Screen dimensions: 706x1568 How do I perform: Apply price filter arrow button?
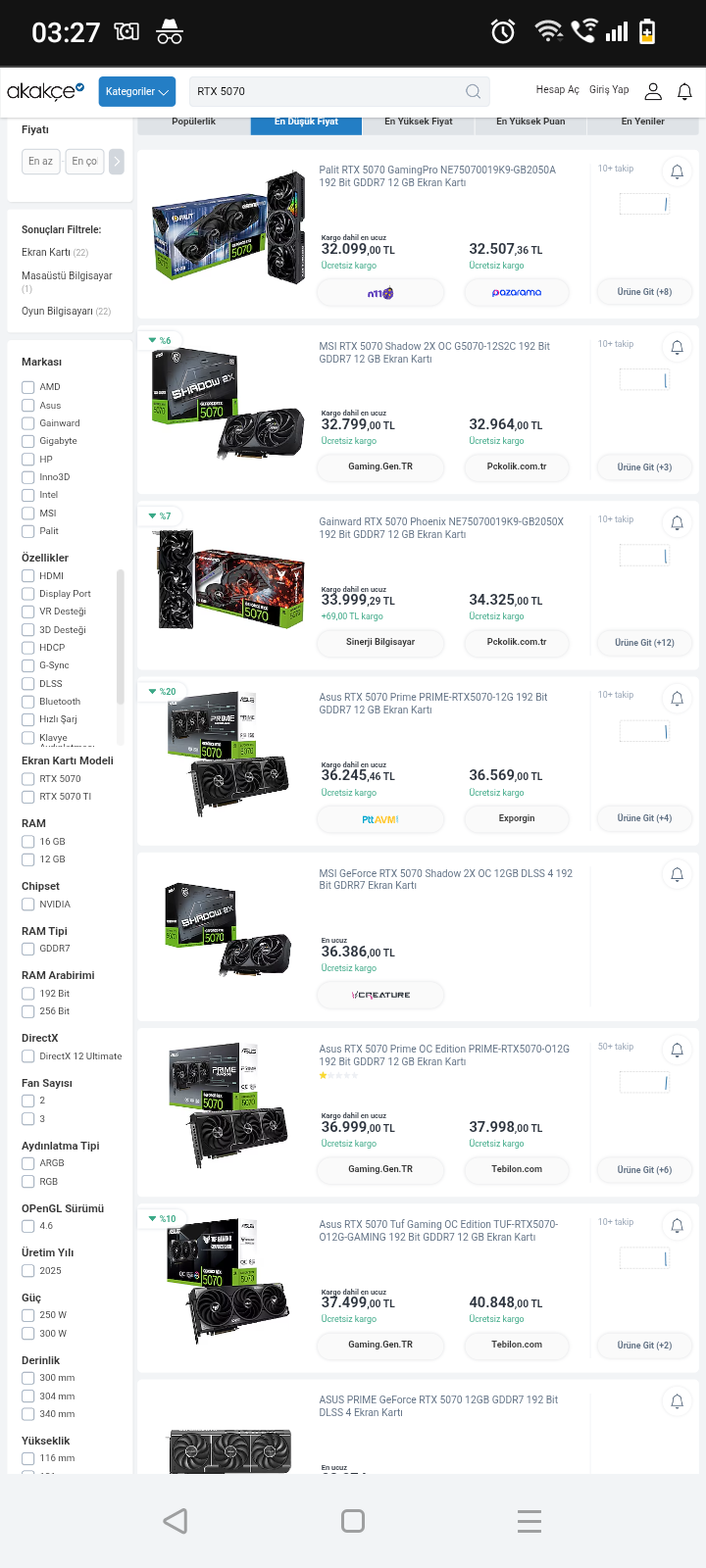point(117,161)
